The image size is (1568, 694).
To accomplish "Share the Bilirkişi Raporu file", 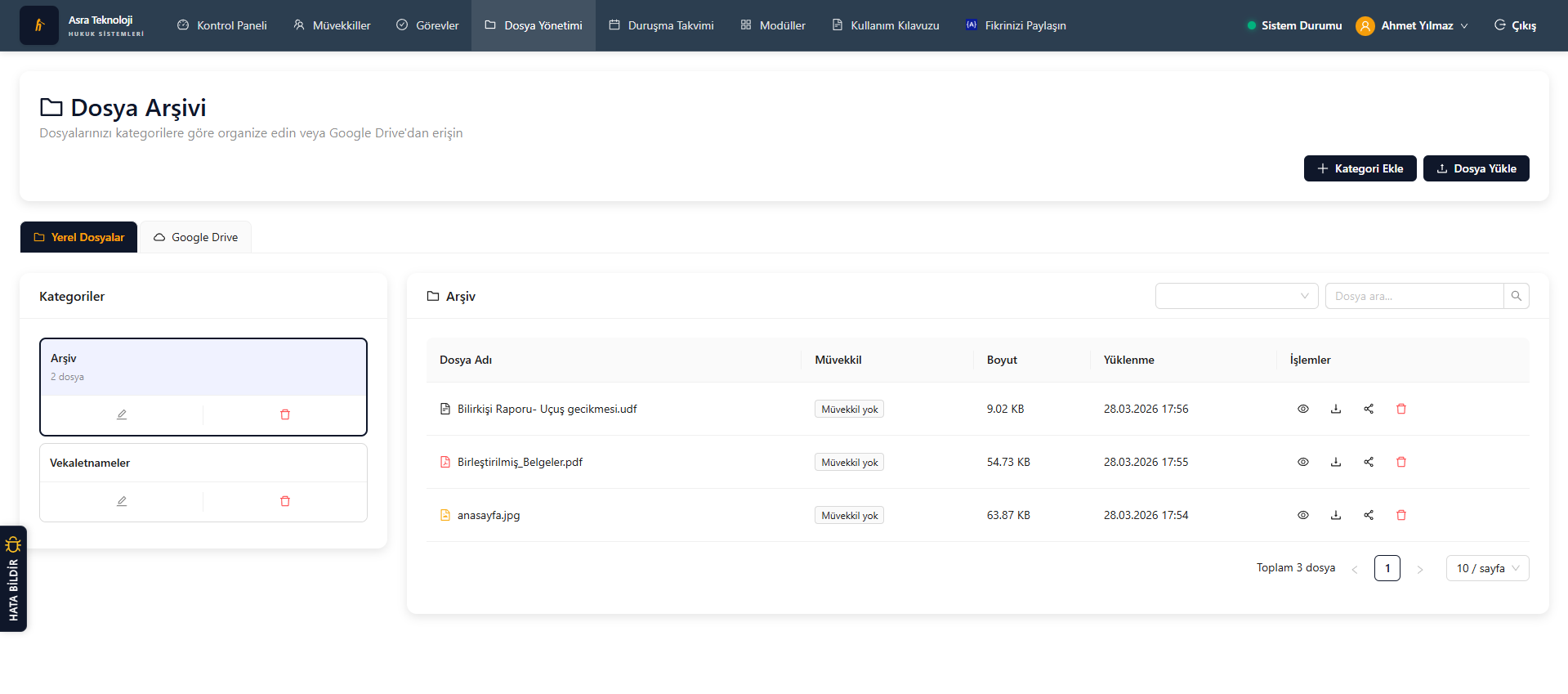I will 1369,409.
